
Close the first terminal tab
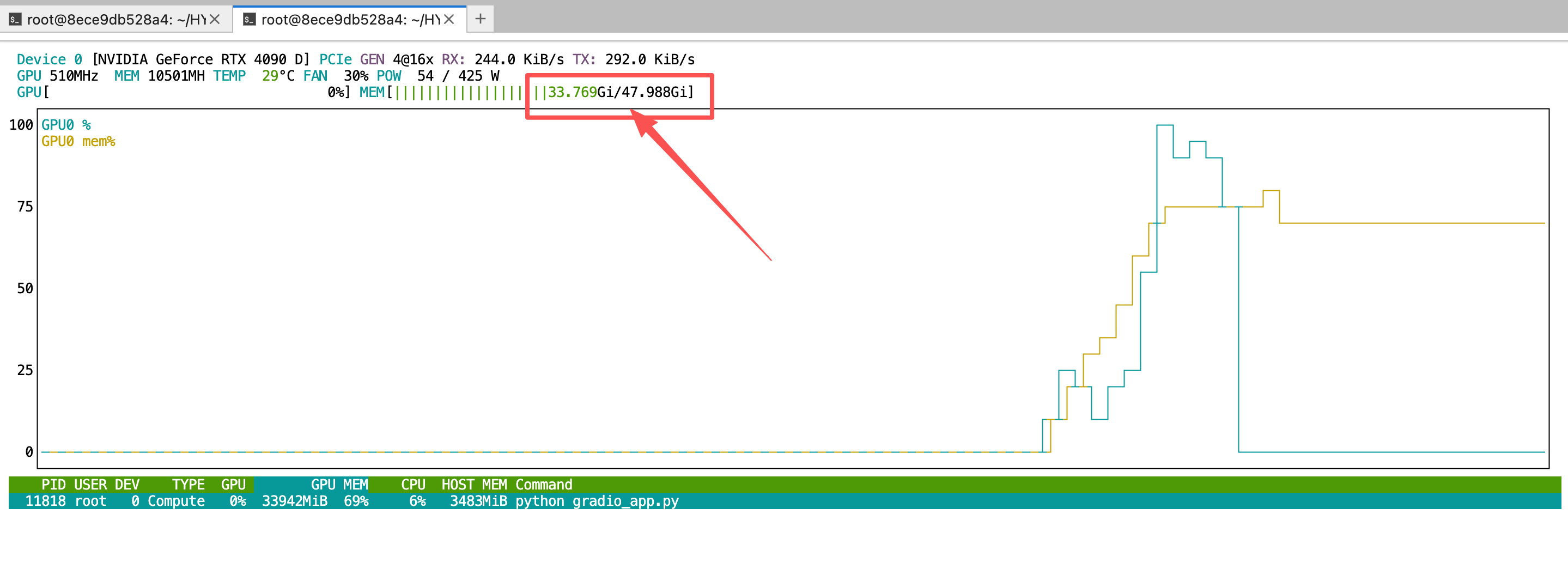coord(215,20)
